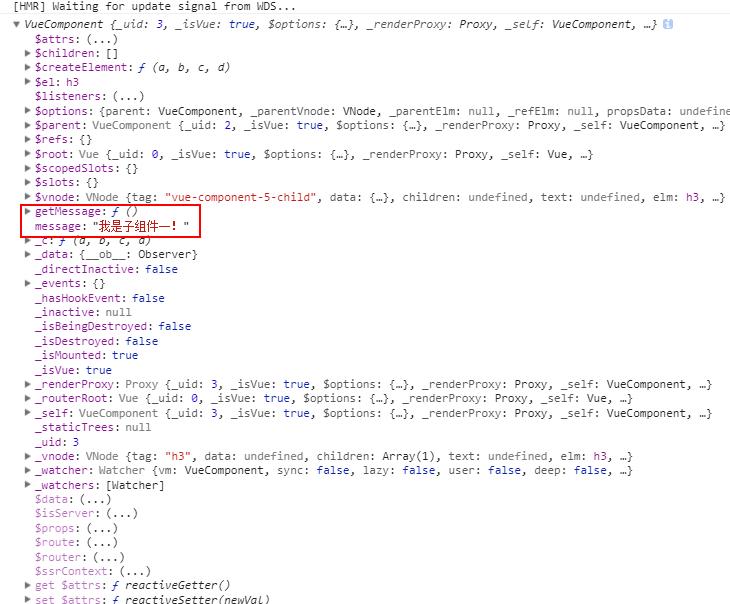The height and width of the screenshot is (604, 730).
Task: Invoke the $props (...) getter
Action: tap(87, 528)
